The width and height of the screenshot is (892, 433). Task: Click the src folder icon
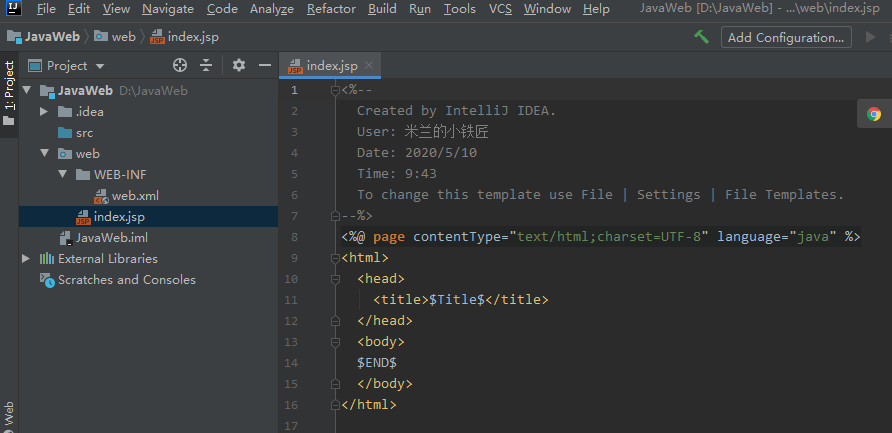(65, 133)
